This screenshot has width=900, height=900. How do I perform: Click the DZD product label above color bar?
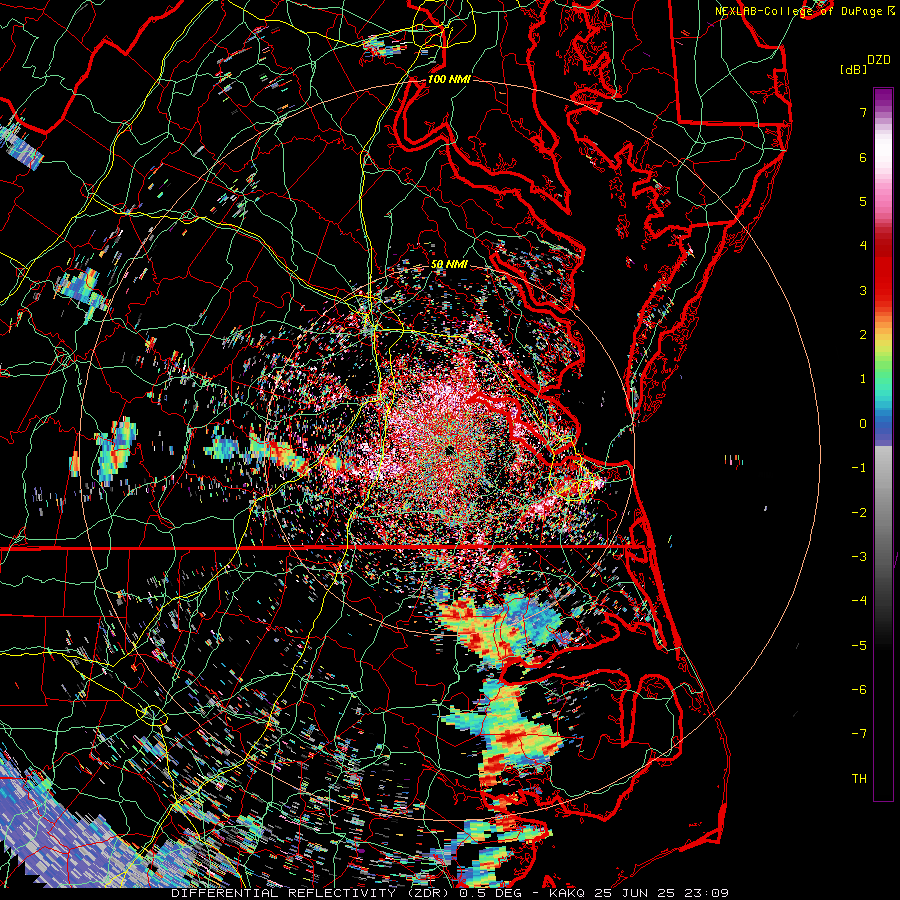coord(879,59)
